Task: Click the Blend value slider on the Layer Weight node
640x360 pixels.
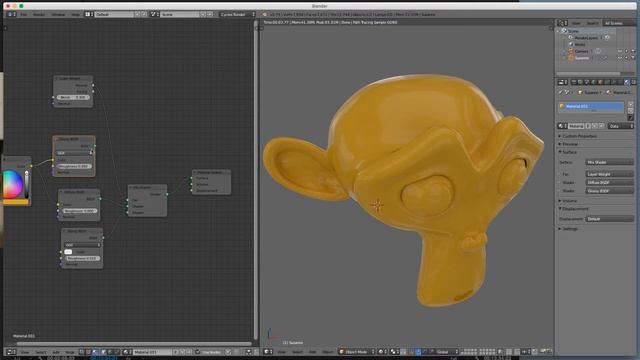Action: (x=73, y=97)
